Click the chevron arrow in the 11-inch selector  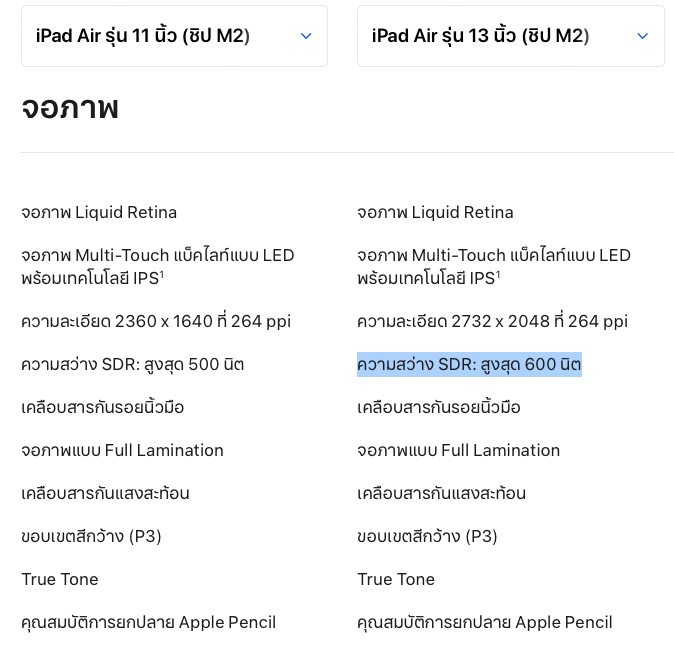306,36
